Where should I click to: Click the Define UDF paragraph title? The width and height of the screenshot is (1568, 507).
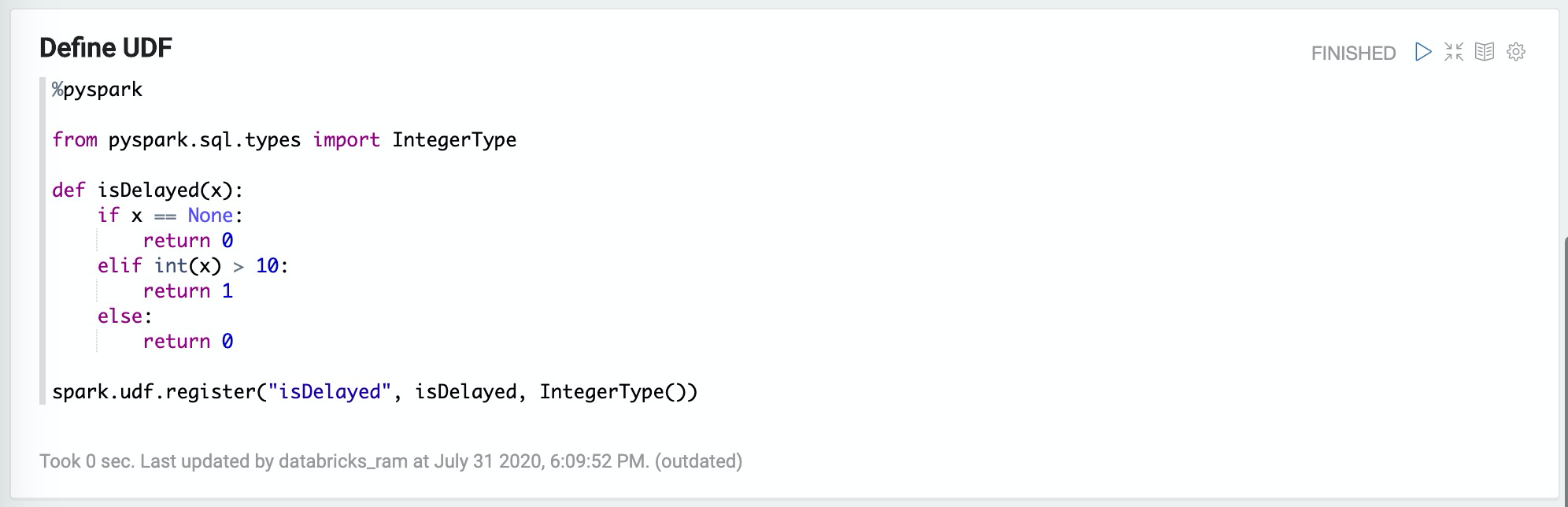[105, 48]
